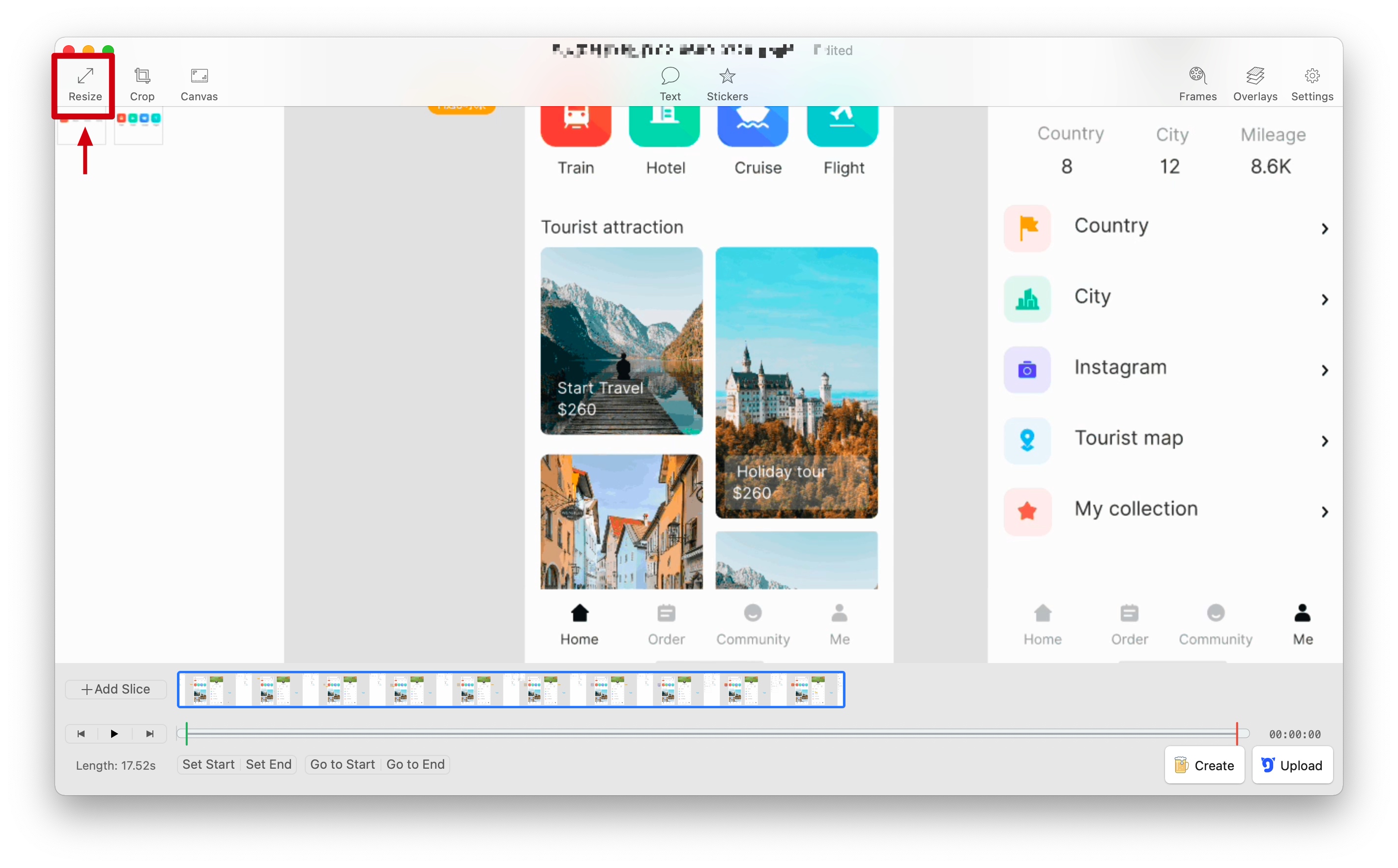Open the Canvas tool
1398x868 pixels.
(x=199, y=84)
